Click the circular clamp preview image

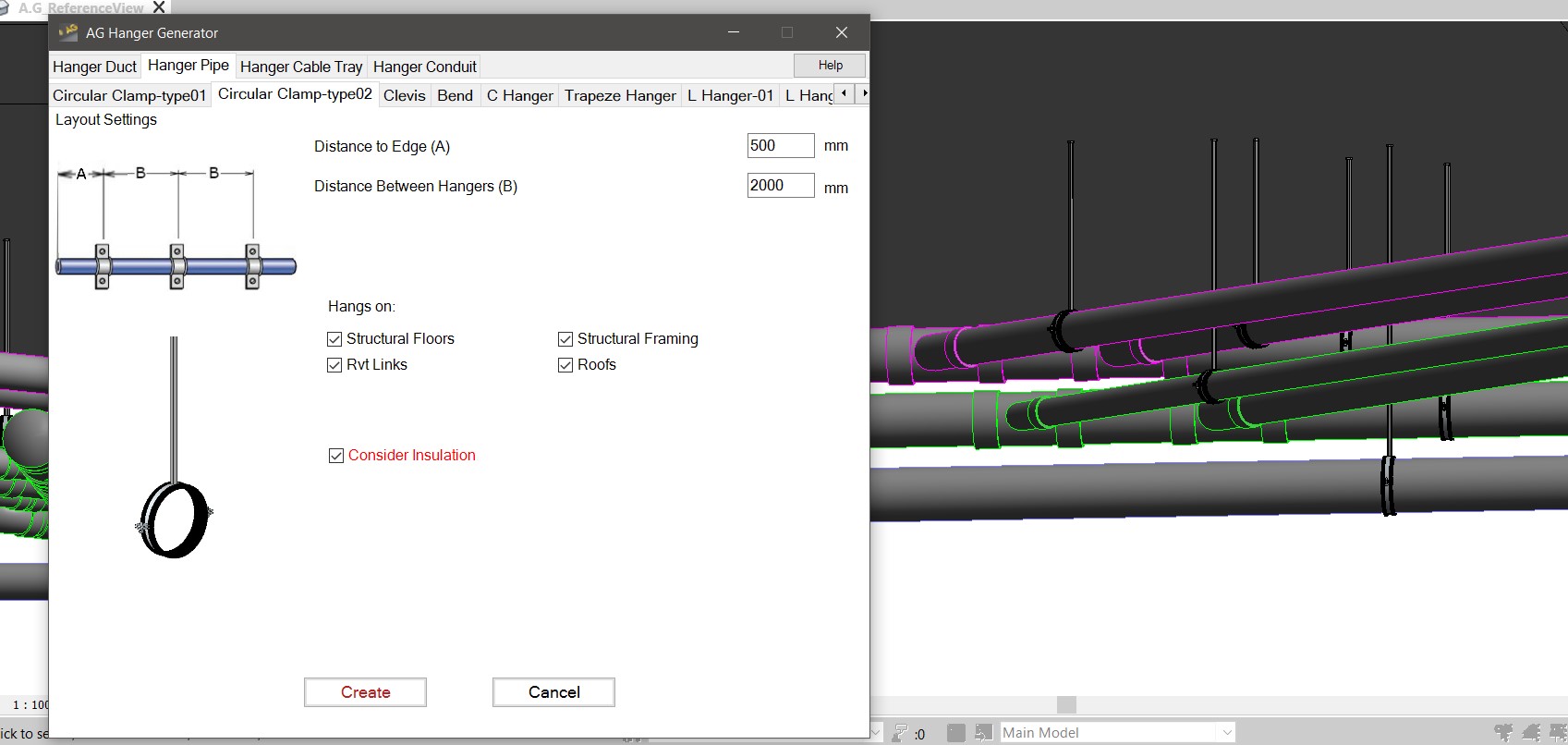pos(174,447)
